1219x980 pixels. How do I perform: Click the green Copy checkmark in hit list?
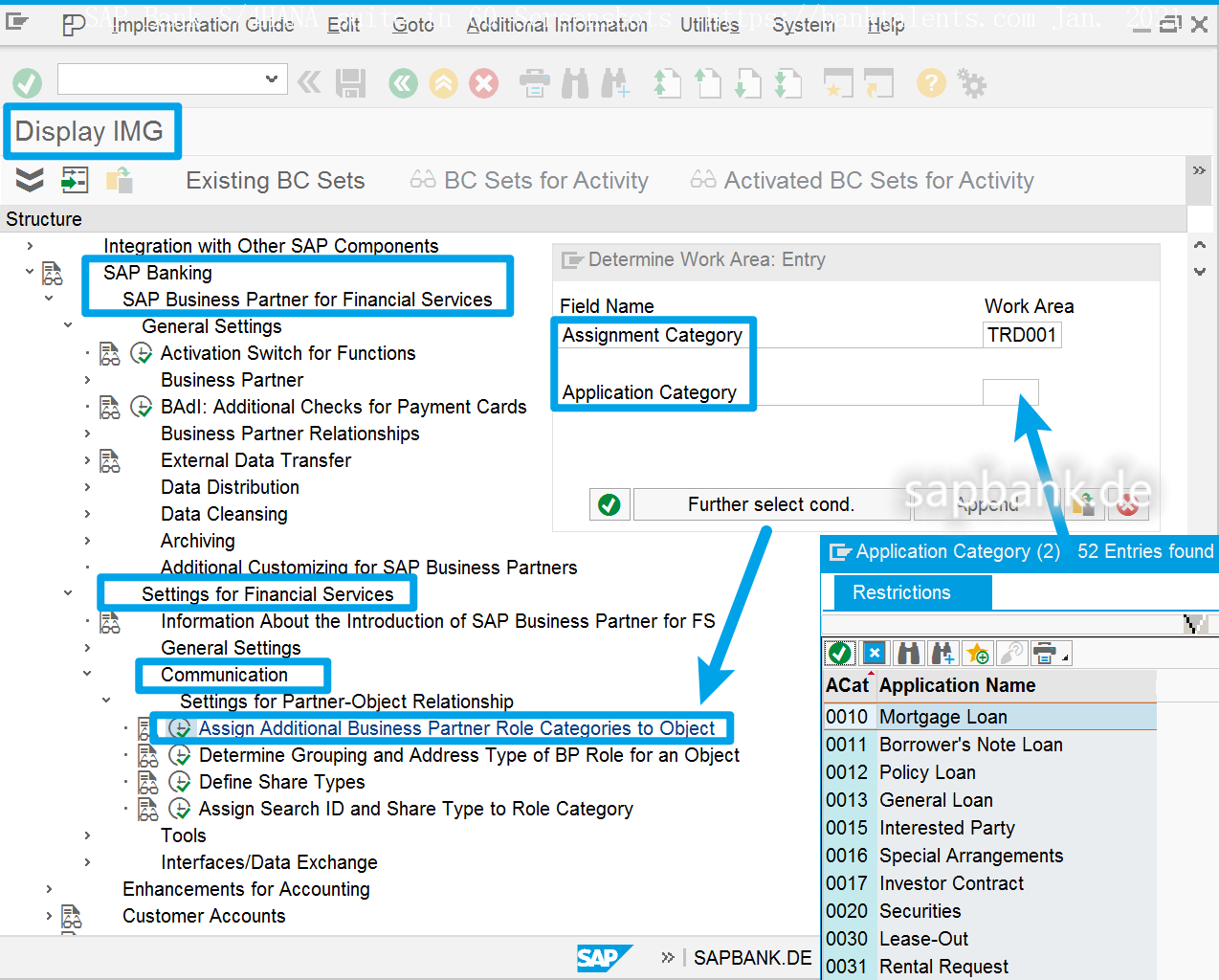840,653
